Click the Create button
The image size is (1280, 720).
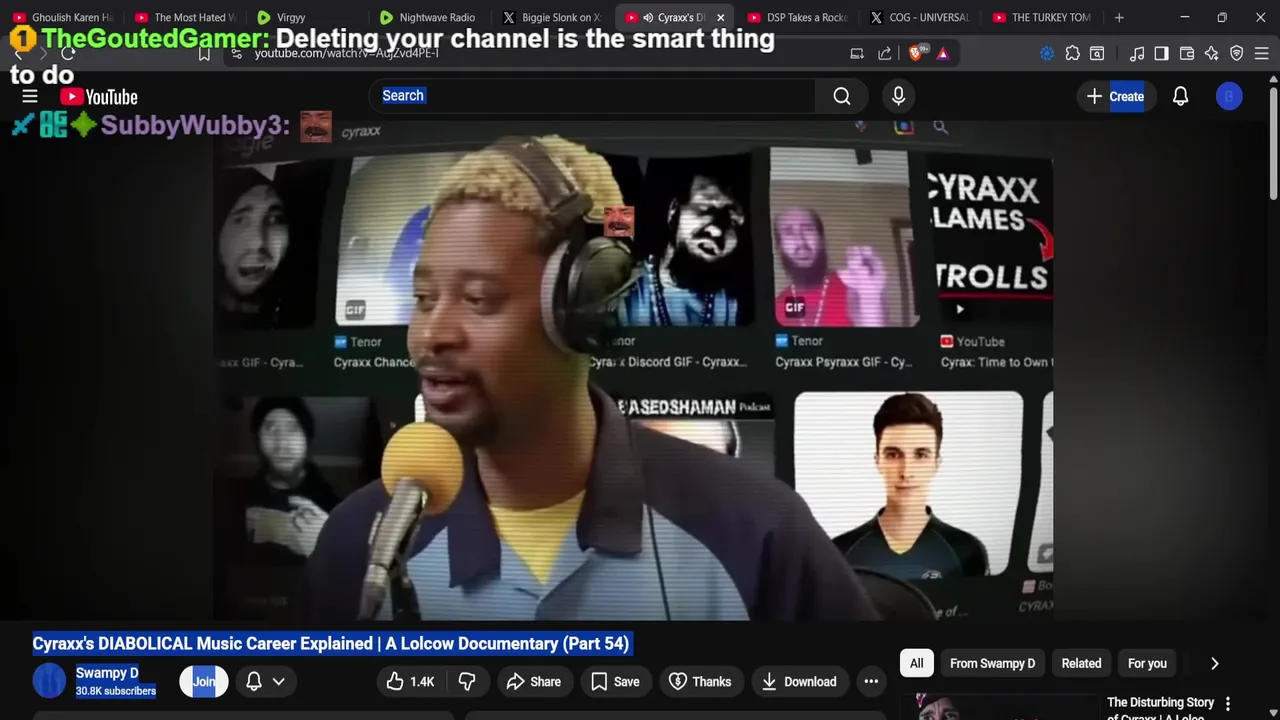tap(1114, 96)
